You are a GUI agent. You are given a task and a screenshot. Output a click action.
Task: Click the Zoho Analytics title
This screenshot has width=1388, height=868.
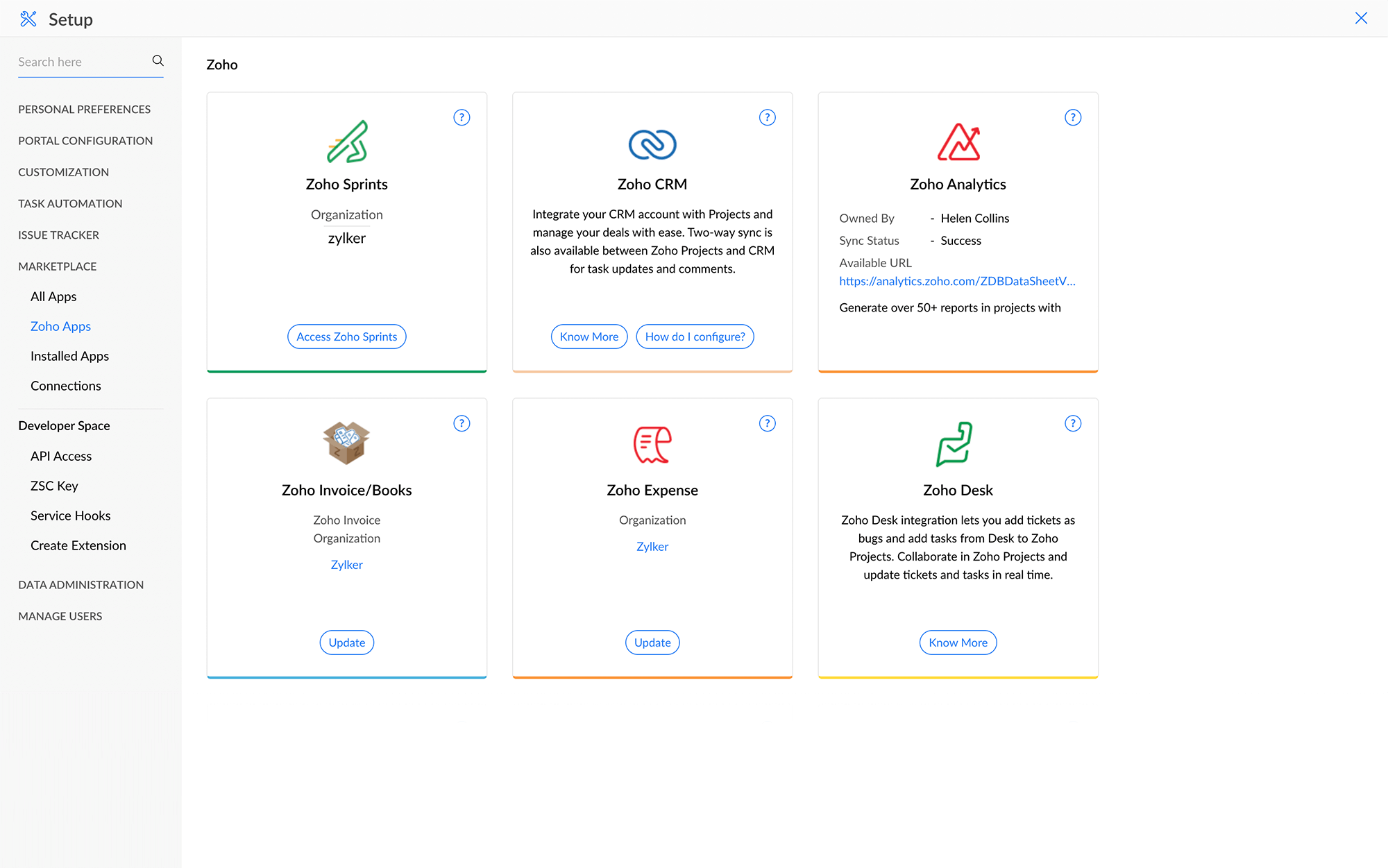[958, 185]
